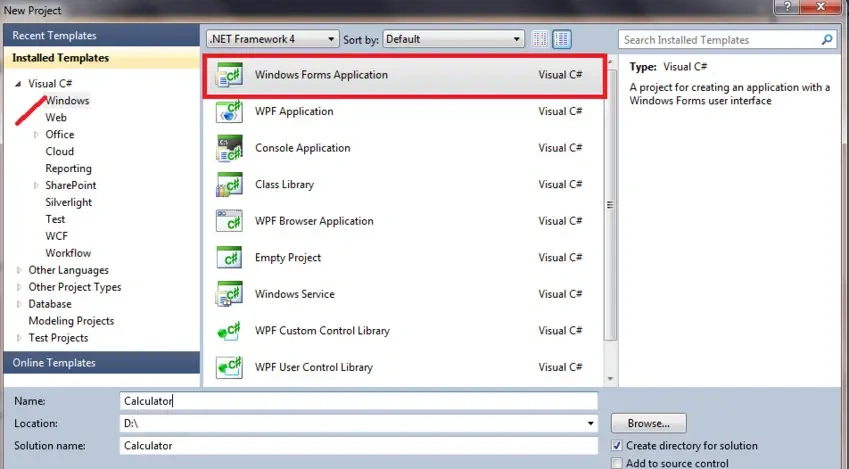The image size is (849, 469).
Task: Select the Test category under Visual C#
Action: click(55, 219)
